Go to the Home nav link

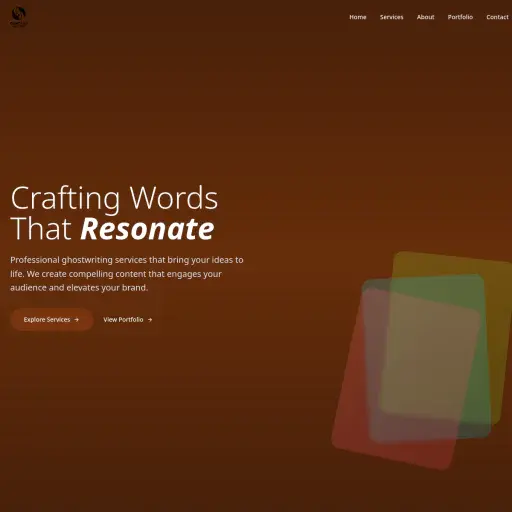point(358,17)
